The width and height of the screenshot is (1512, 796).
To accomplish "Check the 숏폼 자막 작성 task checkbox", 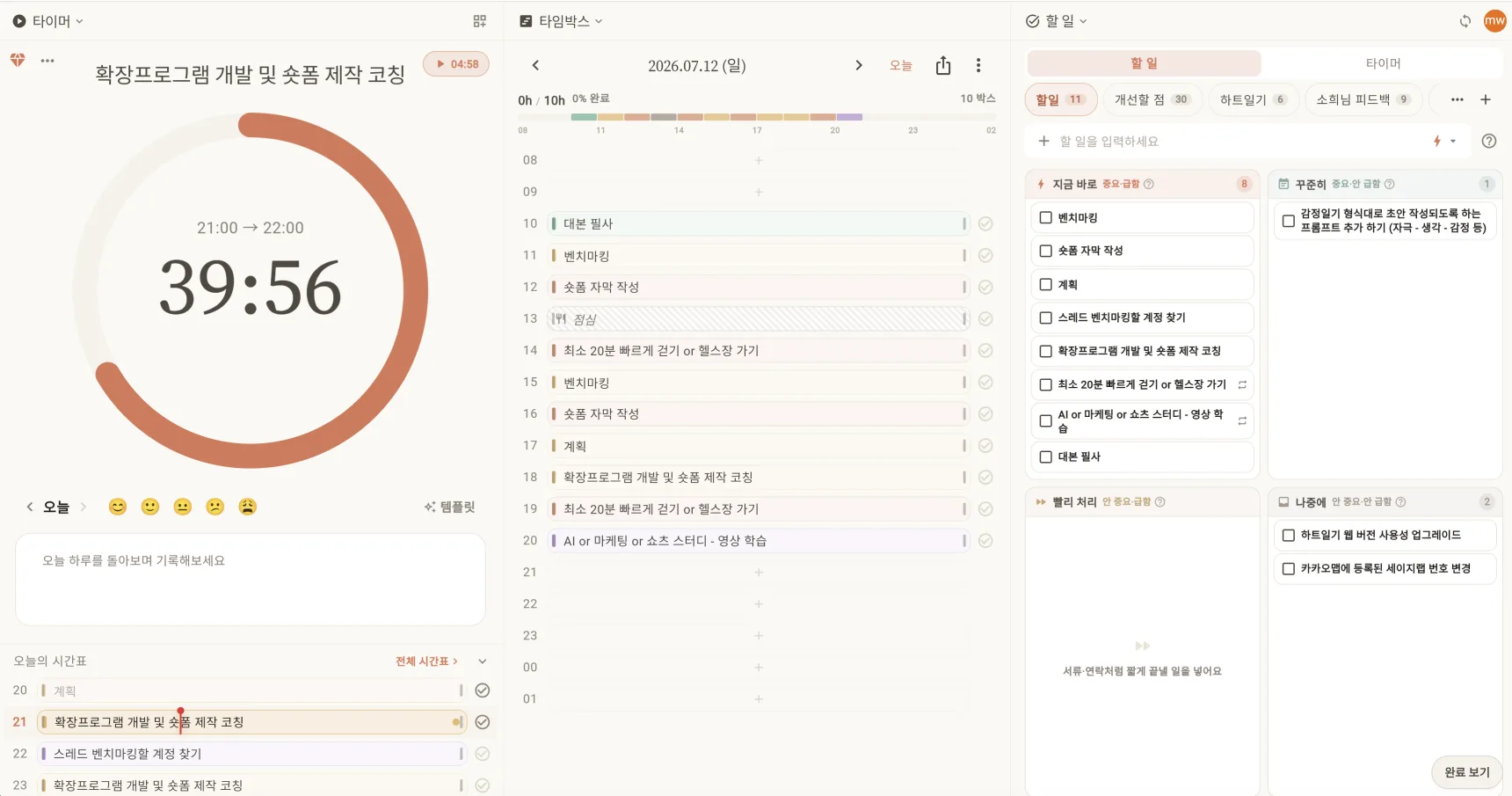I will (1046, 251).
